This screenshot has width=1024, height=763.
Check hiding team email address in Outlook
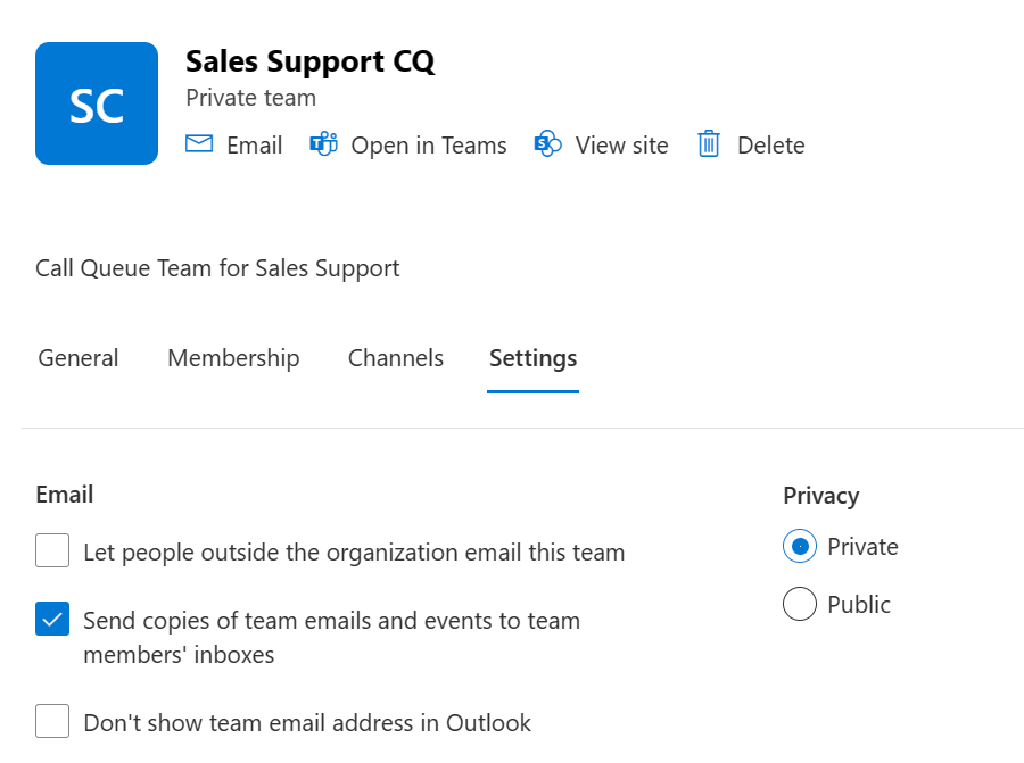click(x=52, y=721)
